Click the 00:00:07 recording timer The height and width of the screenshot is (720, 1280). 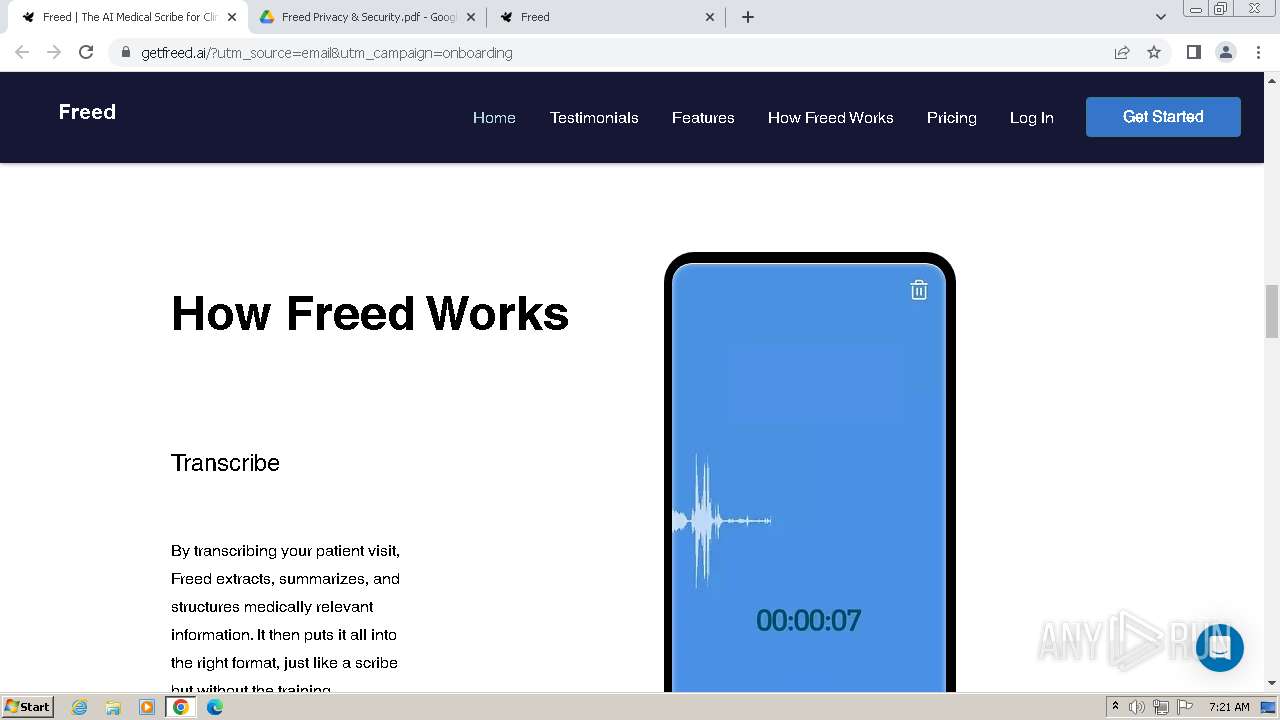[808, 621]
